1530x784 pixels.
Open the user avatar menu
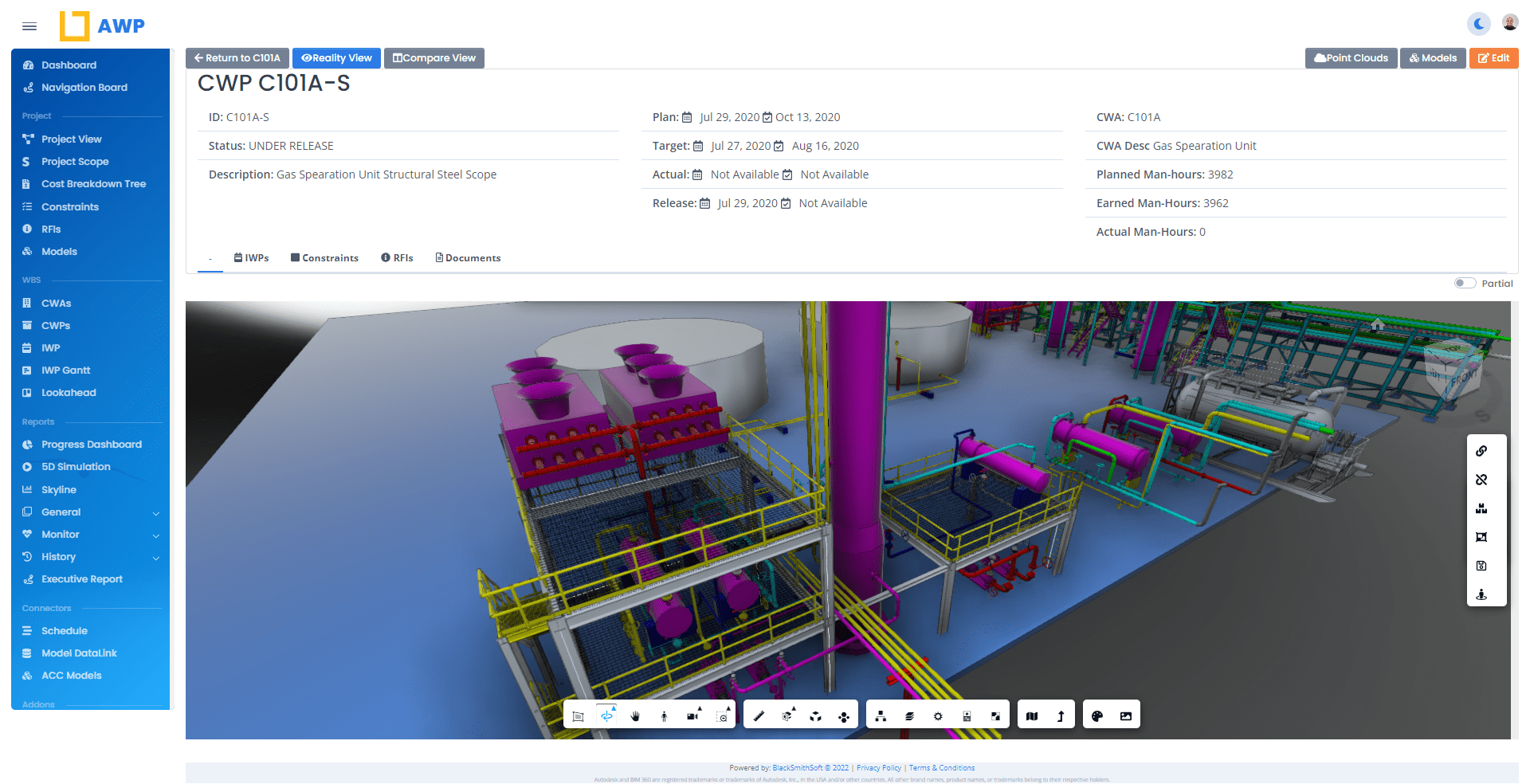(1510, 22)
